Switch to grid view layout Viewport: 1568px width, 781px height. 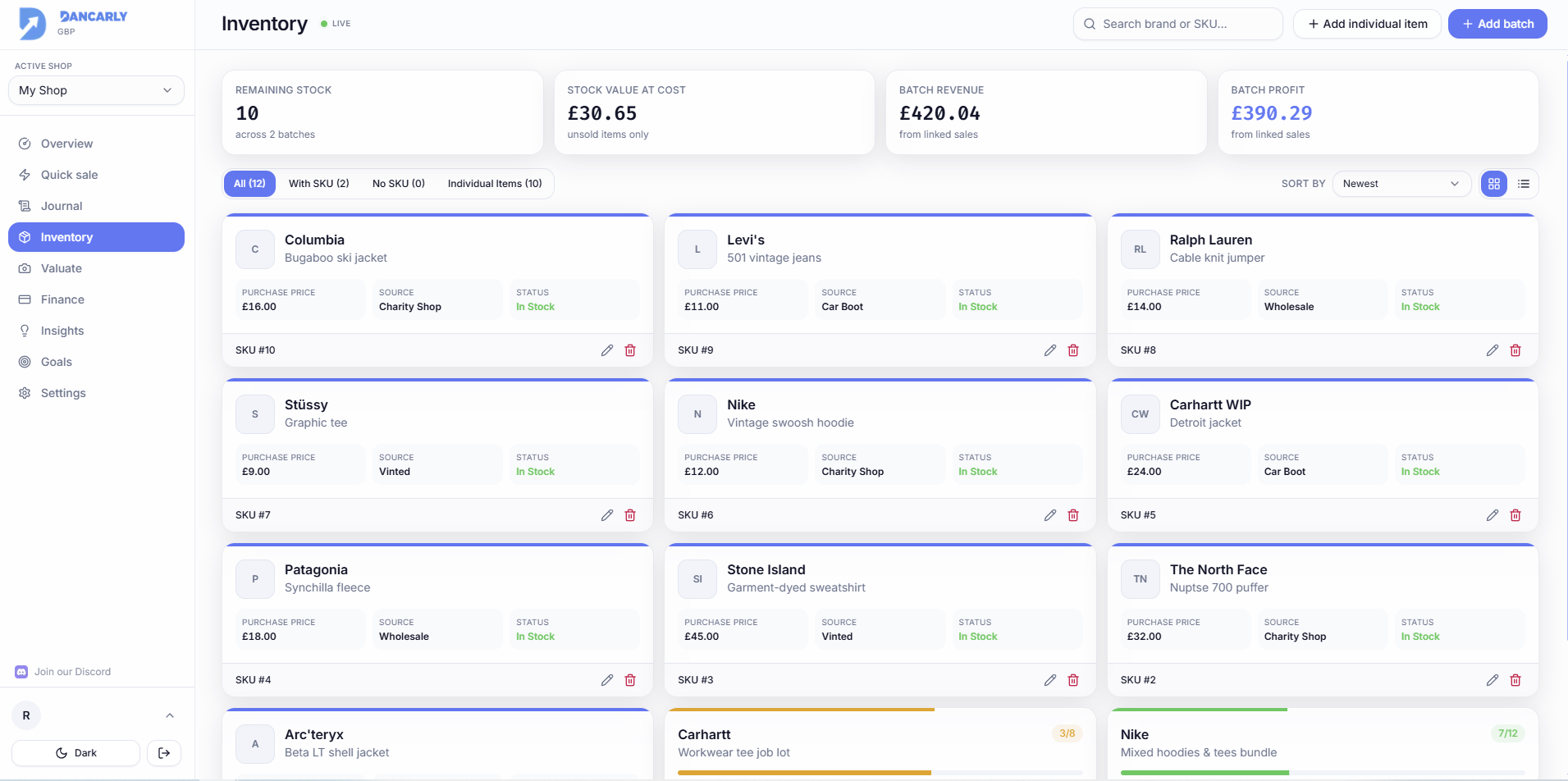click(1494, 184)
